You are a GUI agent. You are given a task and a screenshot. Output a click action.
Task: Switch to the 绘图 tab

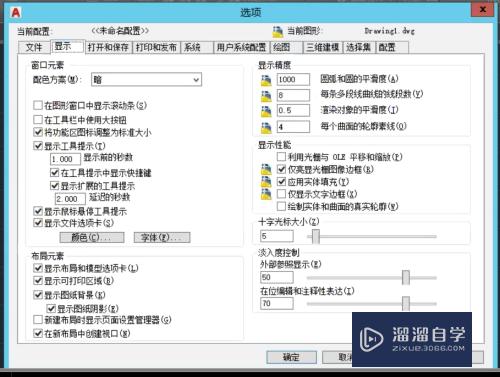tap(287, 47)
